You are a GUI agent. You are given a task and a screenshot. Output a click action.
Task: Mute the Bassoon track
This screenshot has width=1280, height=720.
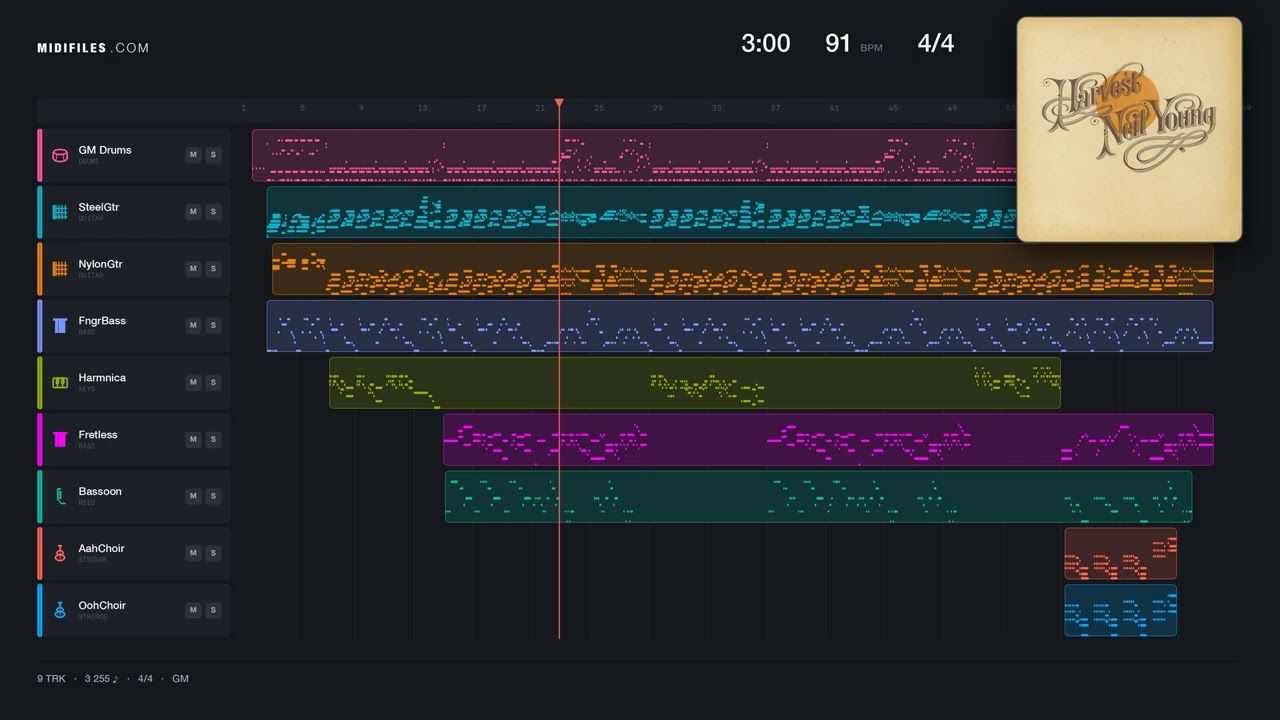(x=193, y=496)
